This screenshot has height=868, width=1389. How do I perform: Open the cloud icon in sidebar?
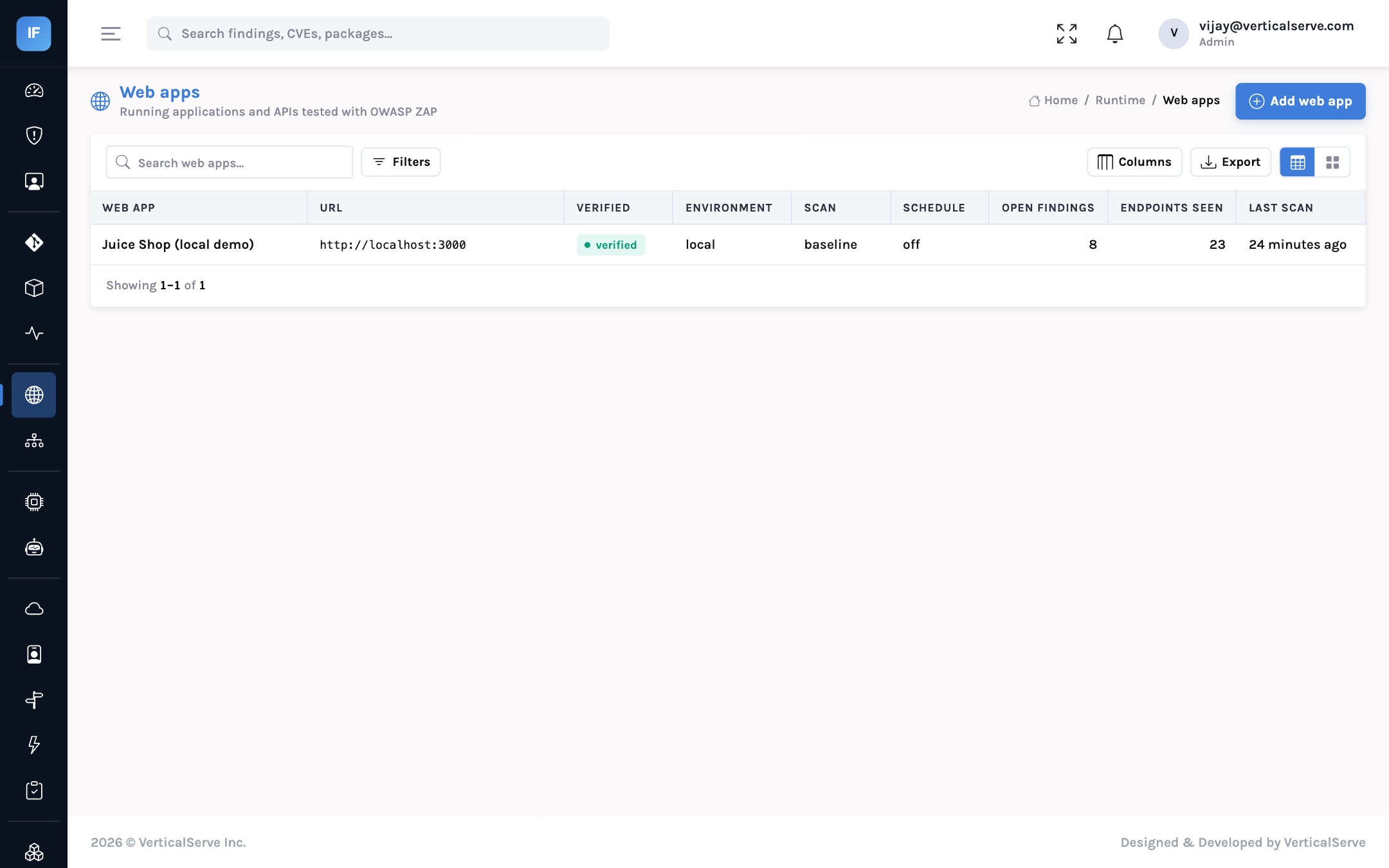pos(34,608)
